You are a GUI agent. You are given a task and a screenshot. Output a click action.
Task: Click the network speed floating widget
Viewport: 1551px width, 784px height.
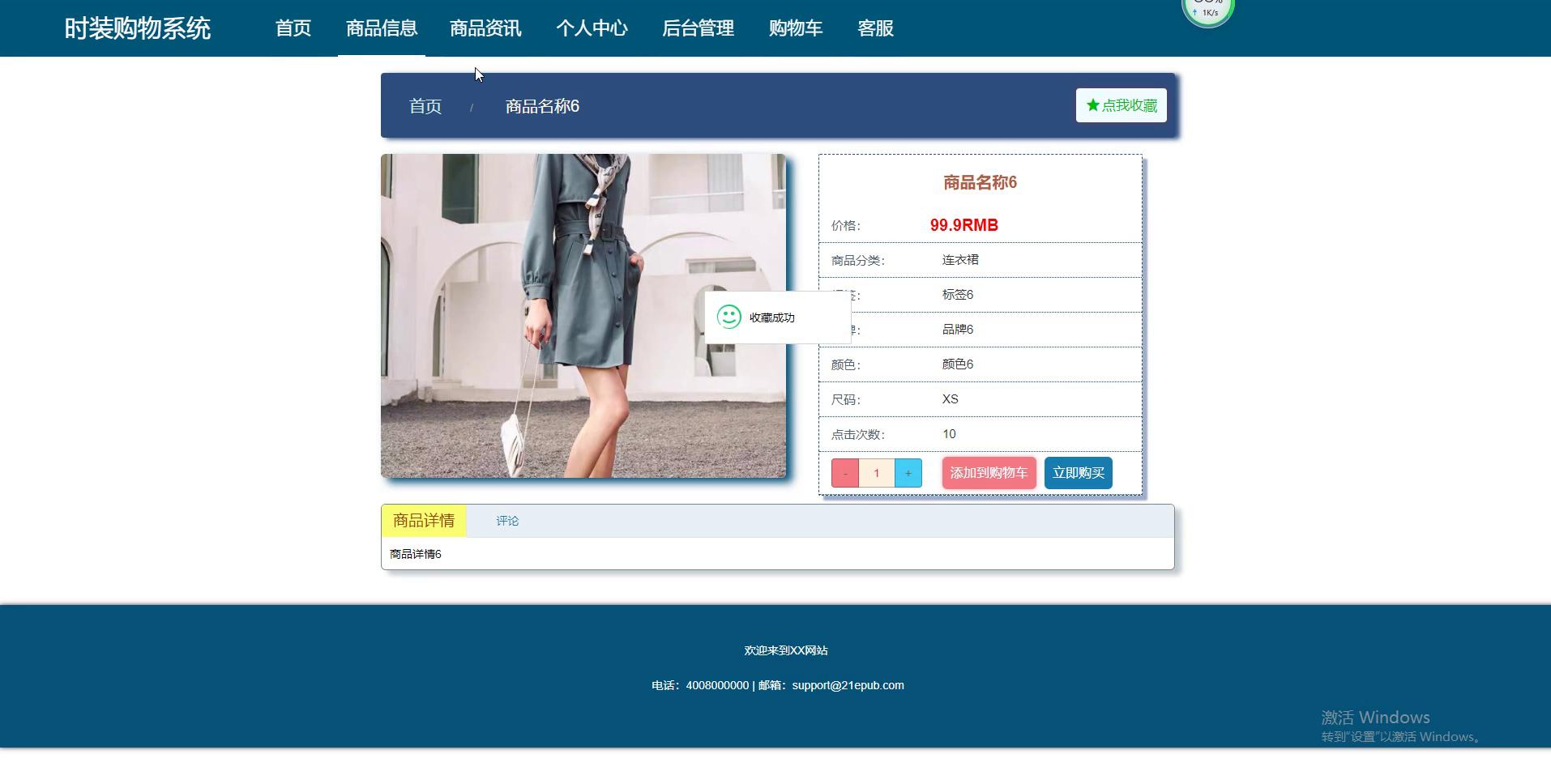click(1207, 11)
